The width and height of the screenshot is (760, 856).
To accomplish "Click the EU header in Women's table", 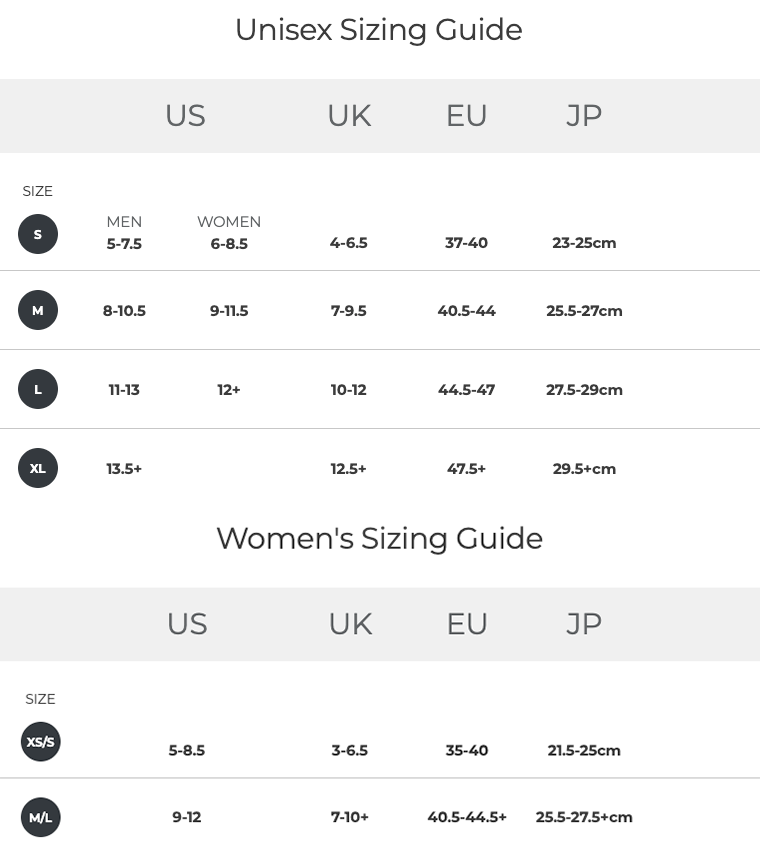I will point(467,624).
